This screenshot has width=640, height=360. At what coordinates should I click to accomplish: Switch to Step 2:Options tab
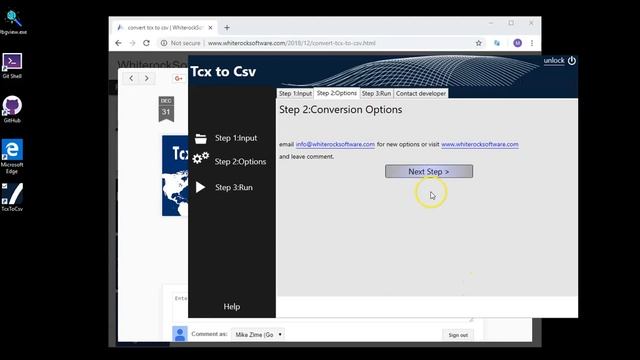coord(337,93)
